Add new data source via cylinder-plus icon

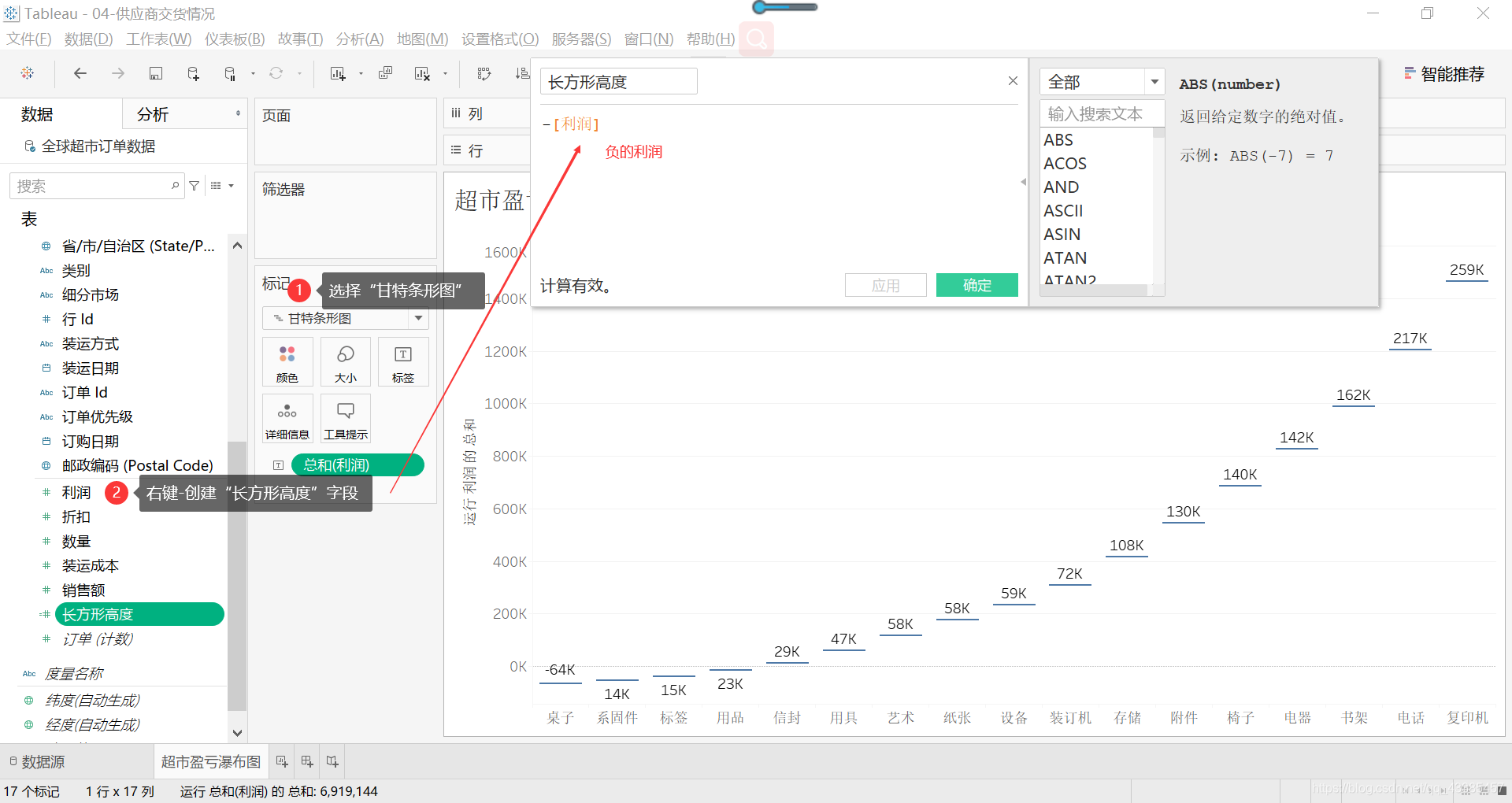[x=193, y=73]
